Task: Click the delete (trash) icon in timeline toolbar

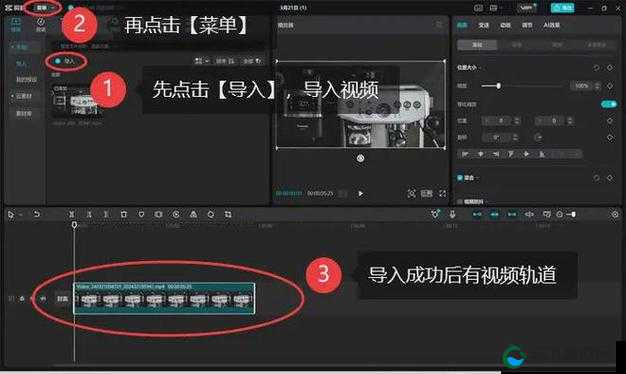Action: pyautogui.click(x=124, y=214)
